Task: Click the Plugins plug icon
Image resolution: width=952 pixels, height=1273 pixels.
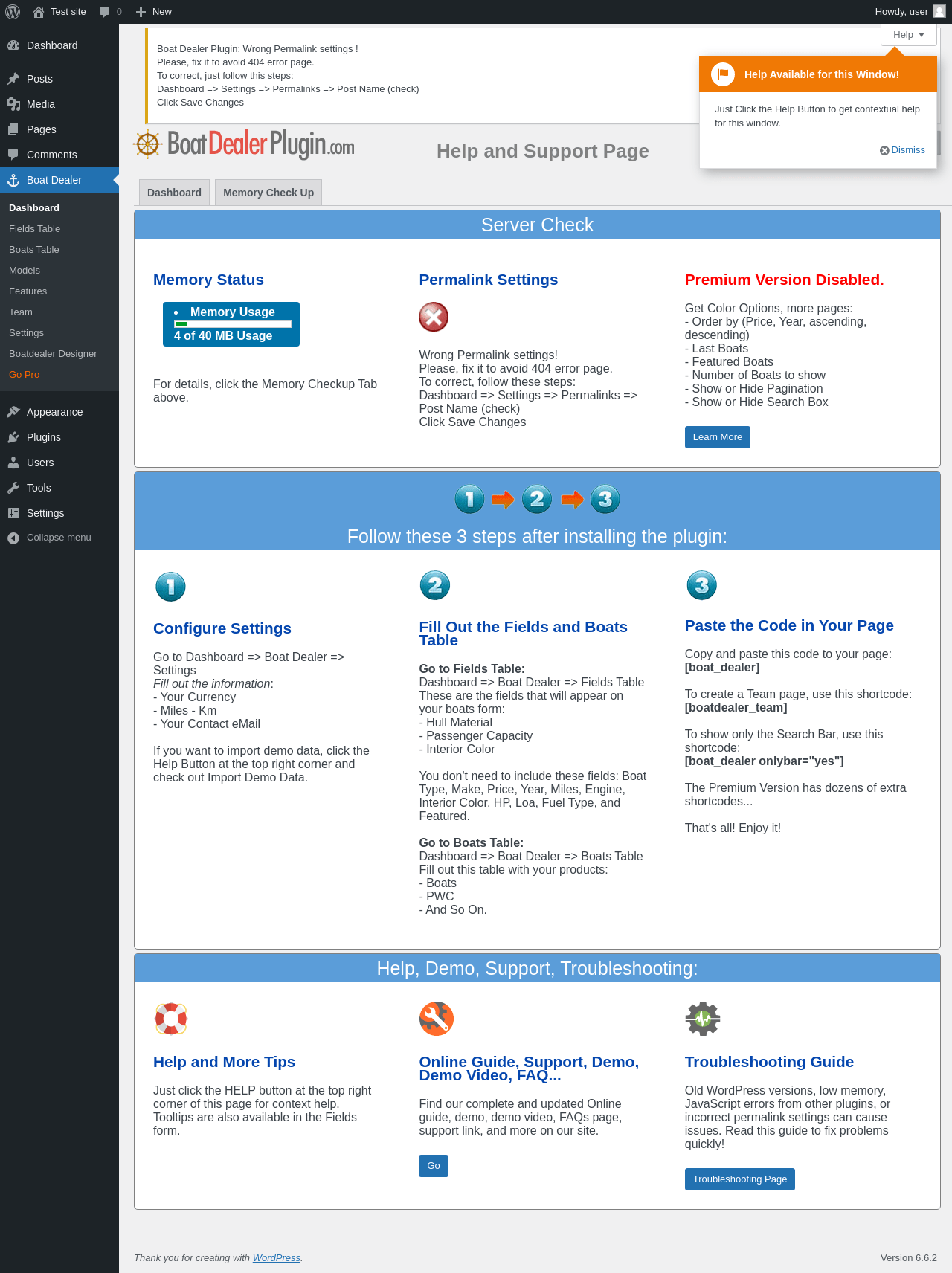Action: point(13,437)
